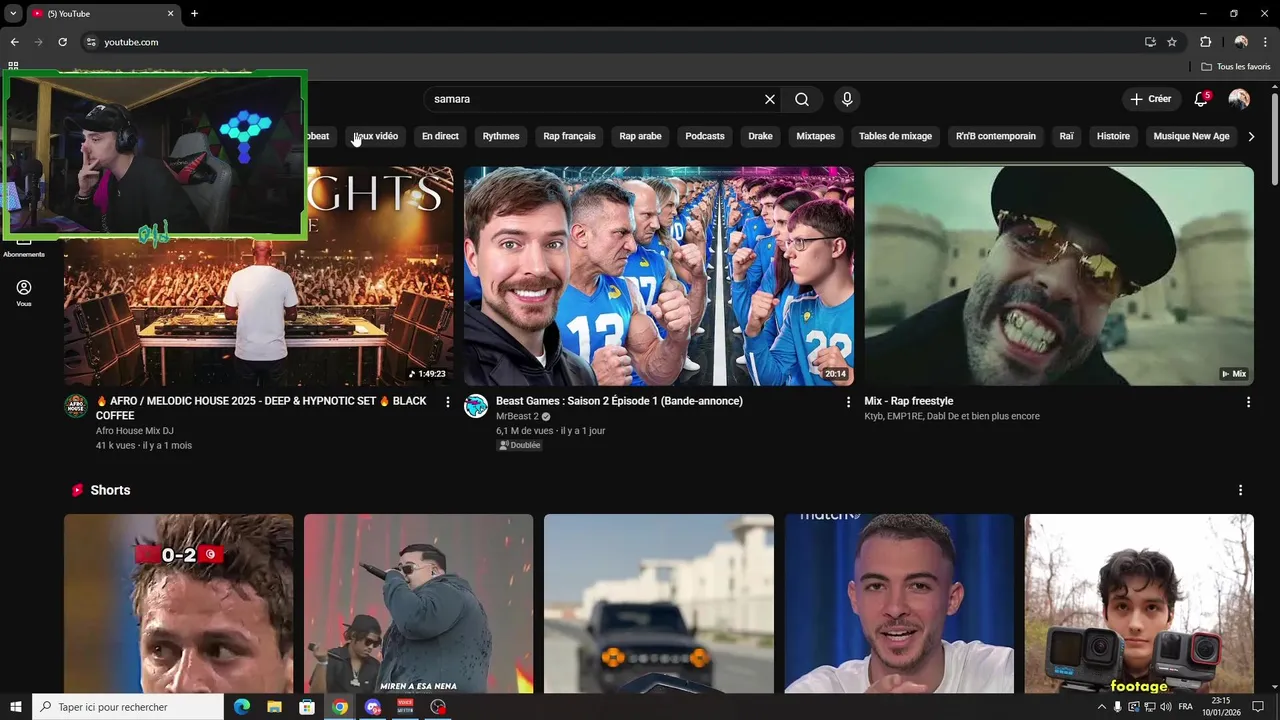Open File Explorer from the taskbar
Image resolution: width=1280 pixels, height=720 pixels.
pos(274,707)
